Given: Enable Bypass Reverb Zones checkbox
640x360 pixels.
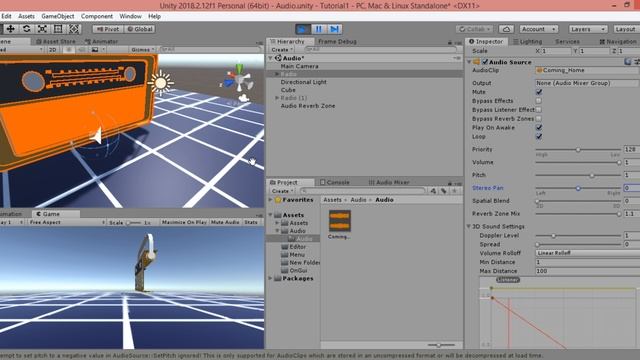Looking at the screenshot, I should [539, 119].
